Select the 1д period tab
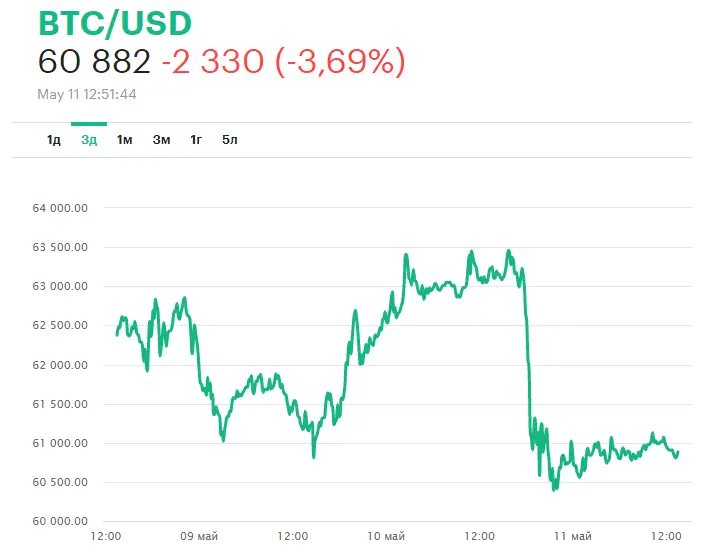This screenshot has width=712, height=557. point(54,140)
